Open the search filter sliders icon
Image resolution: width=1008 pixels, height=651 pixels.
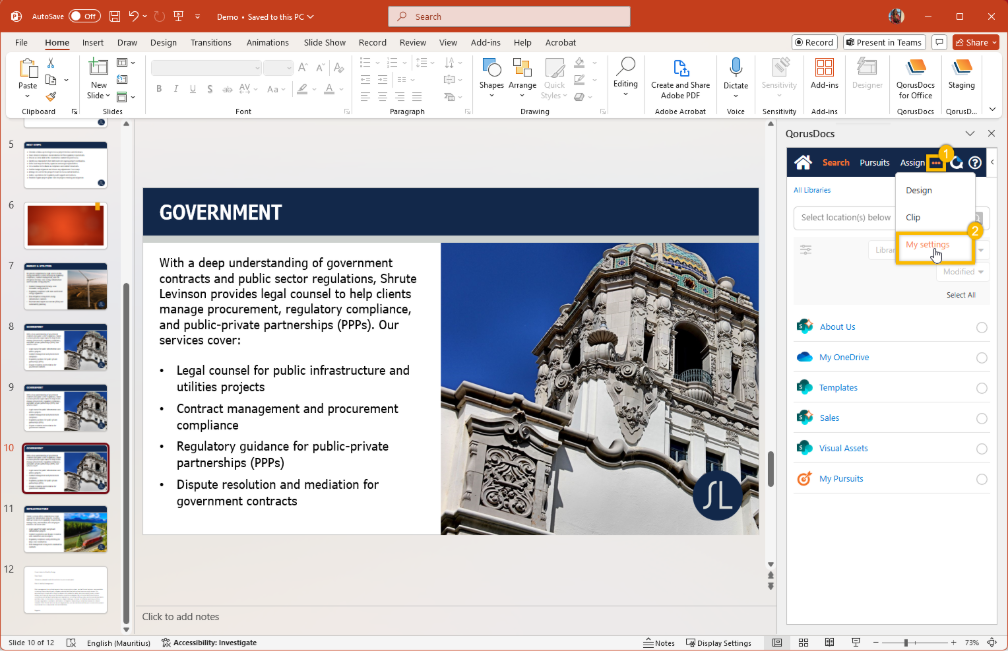[x=806, y=250]
